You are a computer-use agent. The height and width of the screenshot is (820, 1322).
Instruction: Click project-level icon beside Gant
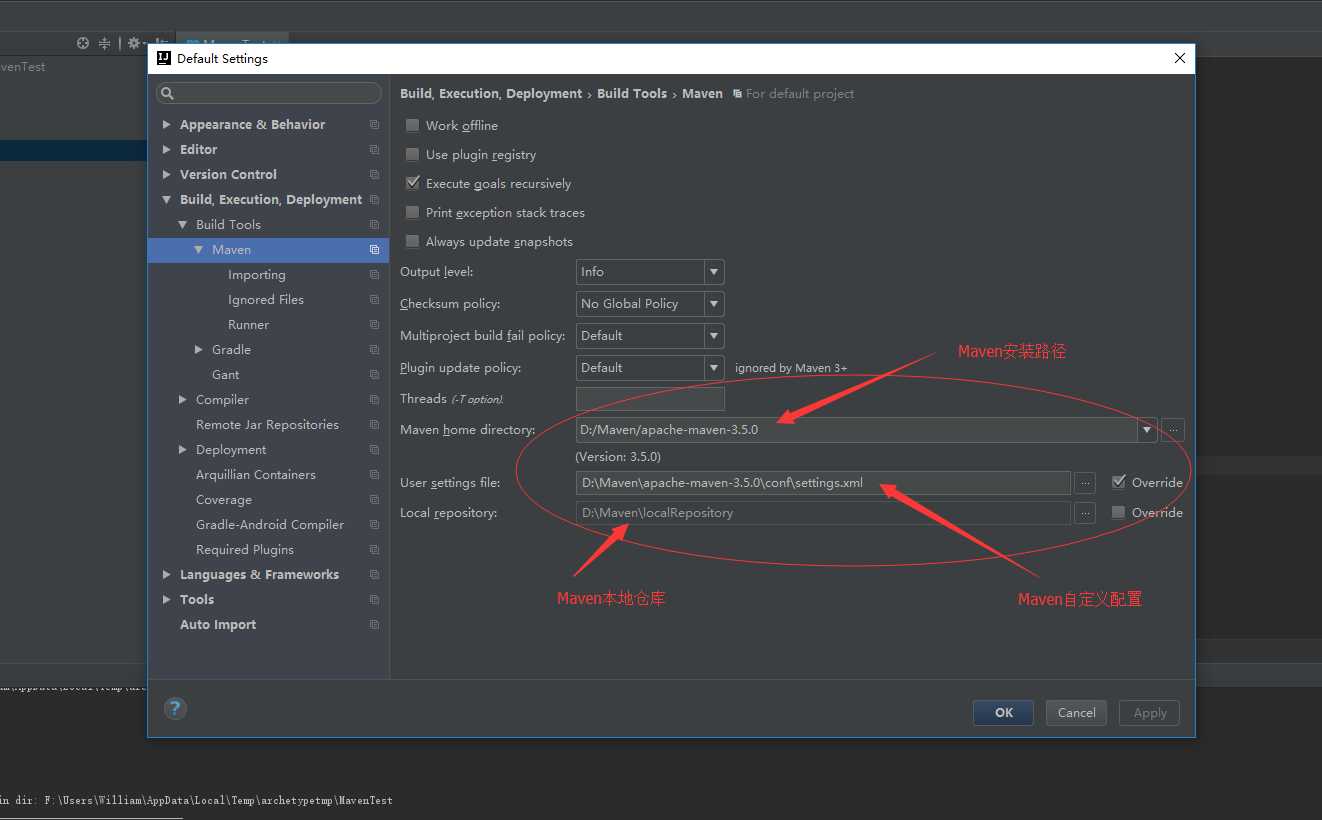(374, 375)
